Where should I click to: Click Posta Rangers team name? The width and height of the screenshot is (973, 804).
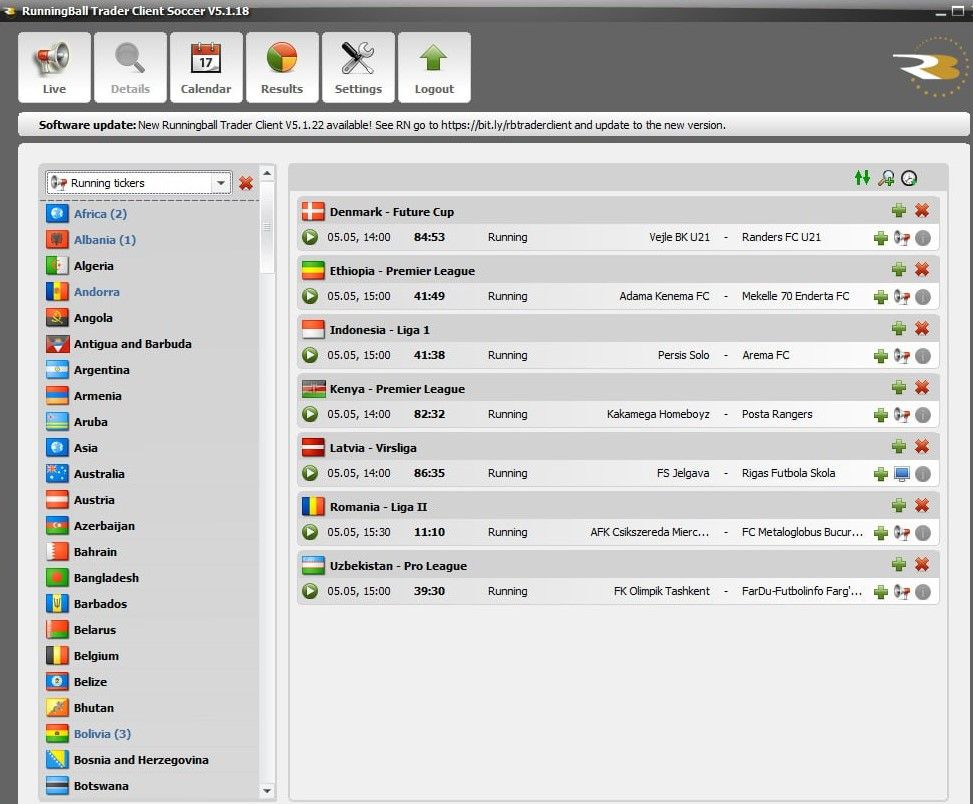777,414
